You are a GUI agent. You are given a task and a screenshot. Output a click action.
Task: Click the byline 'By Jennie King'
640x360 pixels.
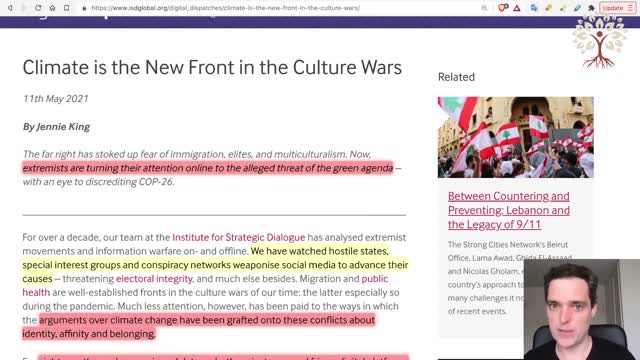pos(56,127)
